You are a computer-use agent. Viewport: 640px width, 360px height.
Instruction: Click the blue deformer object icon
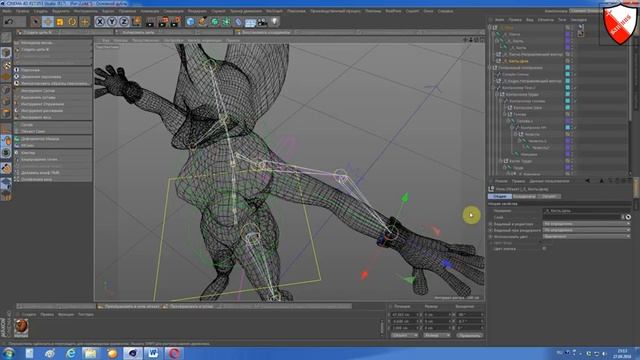[238, 21]
